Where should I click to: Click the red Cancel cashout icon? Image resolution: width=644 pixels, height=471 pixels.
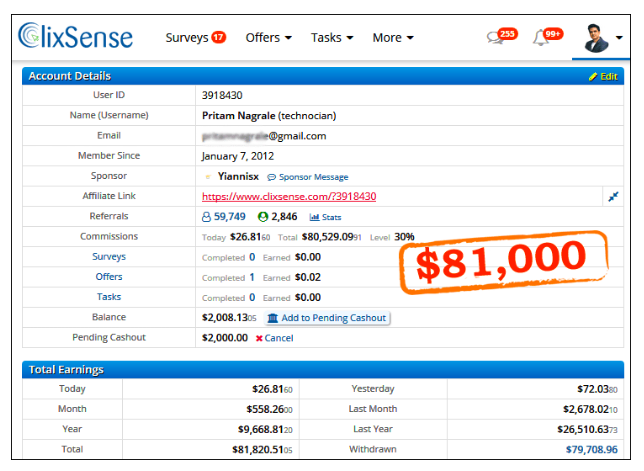coord(260,338)
